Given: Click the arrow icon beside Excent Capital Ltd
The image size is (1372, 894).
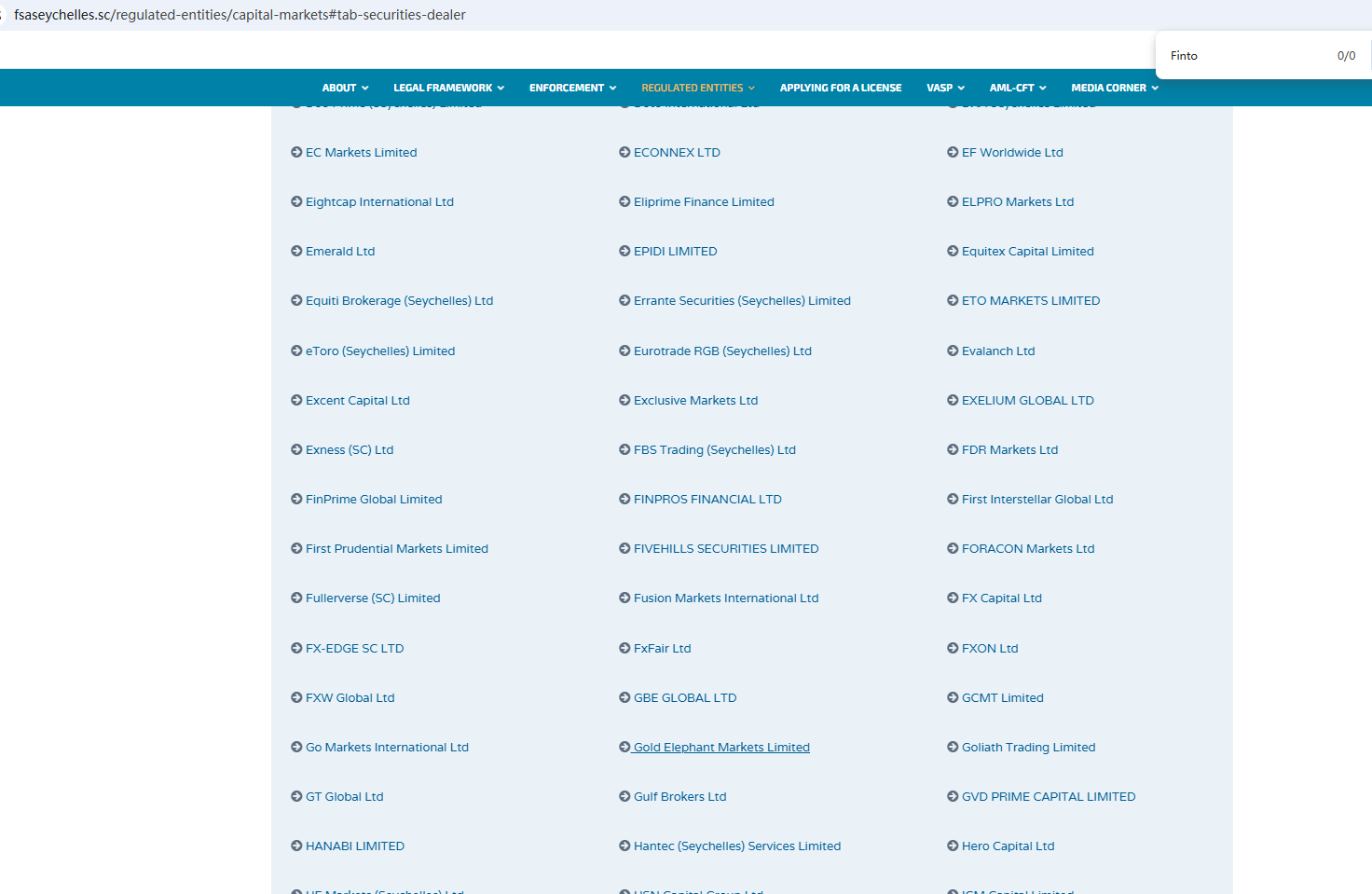Looking at the screenshot, I should pyautogui.click(x=296, y=400).
